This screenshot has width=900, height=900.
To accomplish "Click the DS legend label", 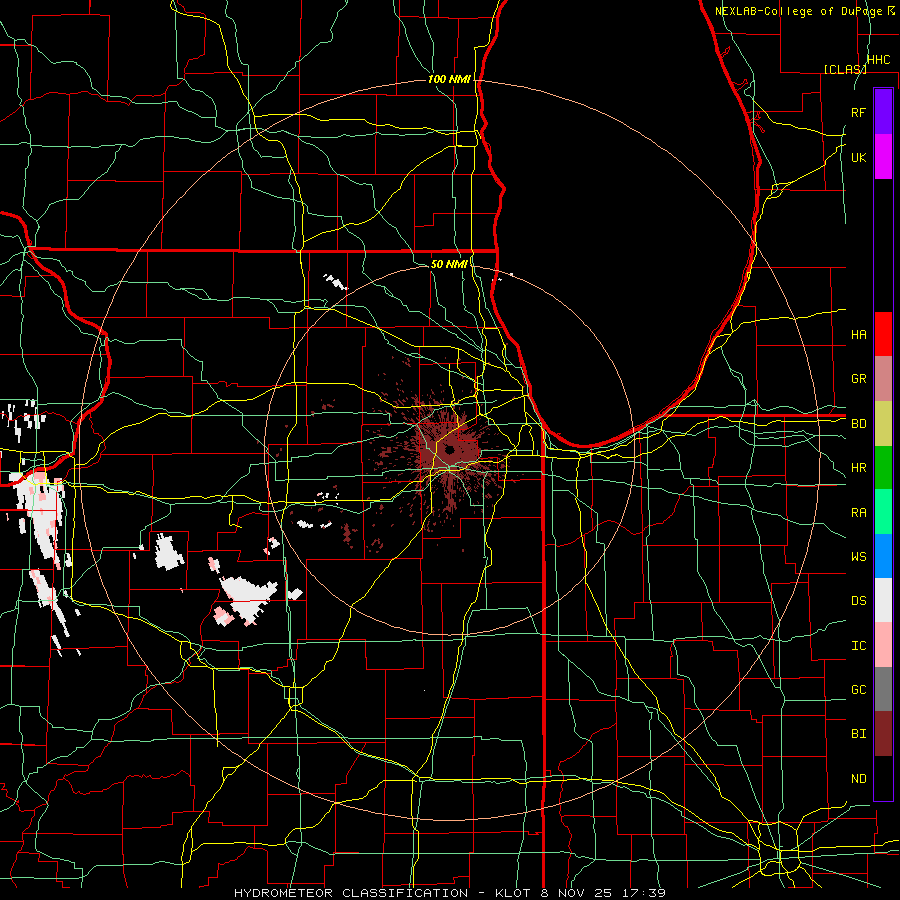I will click(859, 601).
